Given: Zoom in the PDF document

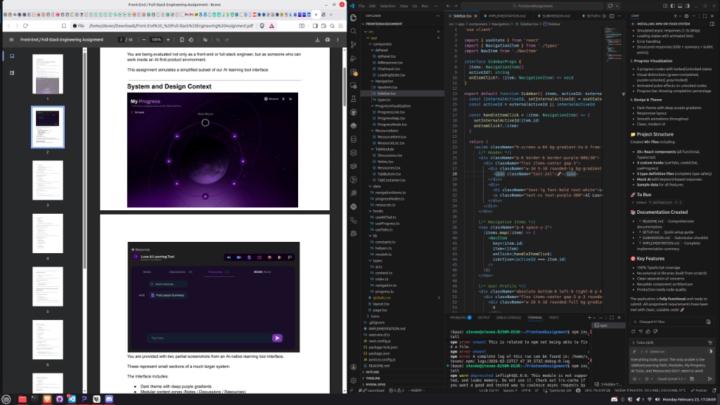Looking at the screenshot, I should [x=169, y=40].
